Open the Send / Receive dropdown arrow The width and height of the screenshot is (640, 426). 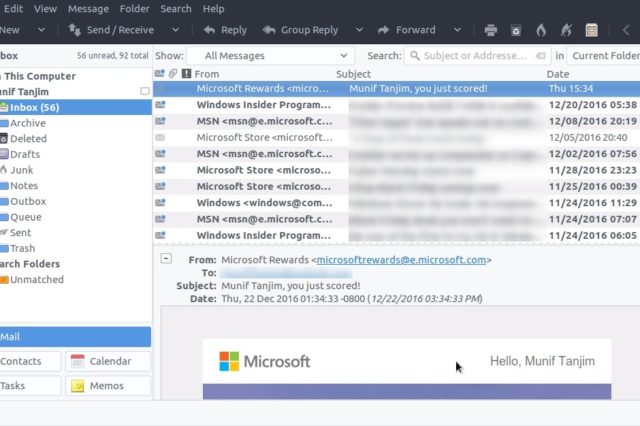pyautogui.click(x=176, y=30)
